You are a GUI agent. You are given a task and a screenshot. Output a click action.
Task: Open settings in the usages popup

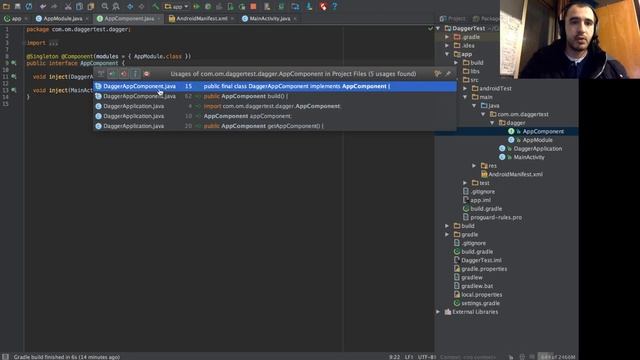pos(438,74)
